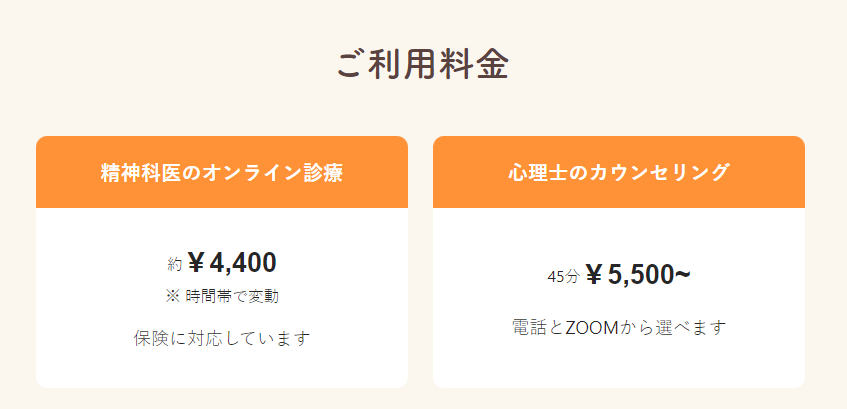Click the tilde after the 5,500 price
Viewport: 847px width, 409px height.
683,274
